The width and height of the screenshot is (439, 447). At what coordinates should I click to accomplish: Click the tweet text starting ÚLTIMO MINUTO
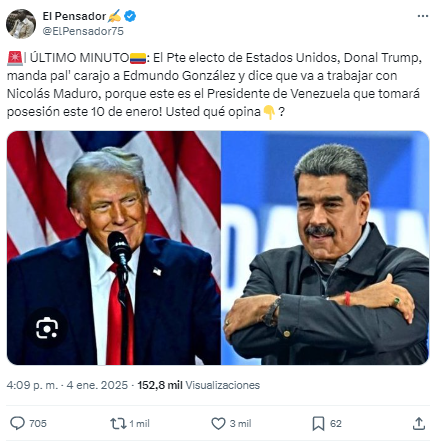215,85
